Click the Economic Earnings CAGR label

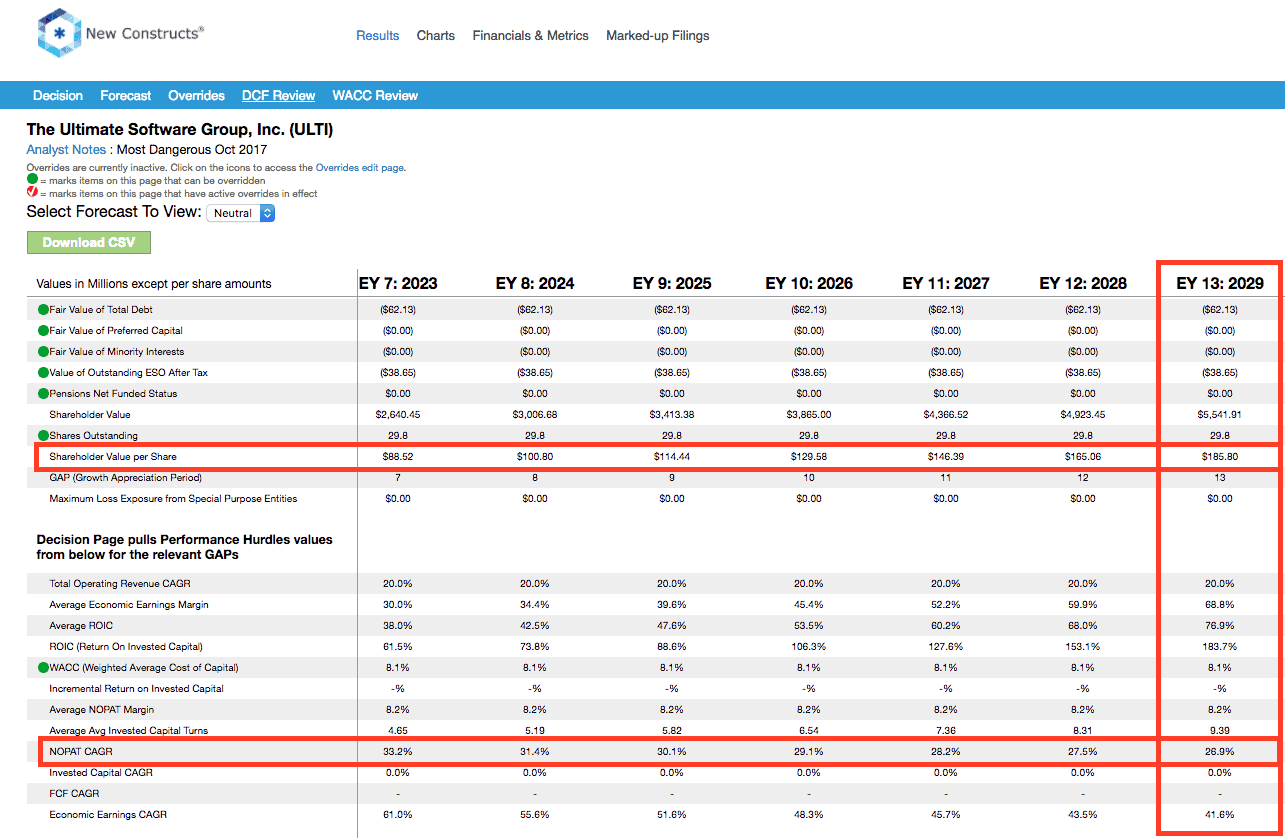coord(108,814)
